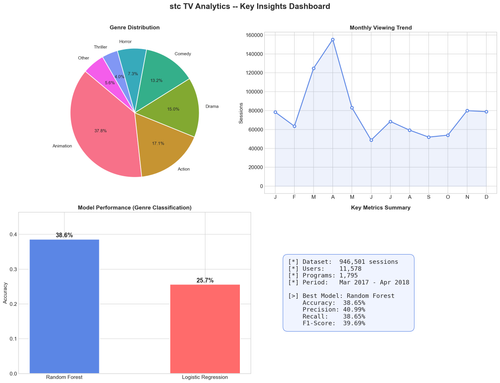500x383 pixels.
Task: Click the 'Key Metrics Summary' heading
Action: point(381,208)
